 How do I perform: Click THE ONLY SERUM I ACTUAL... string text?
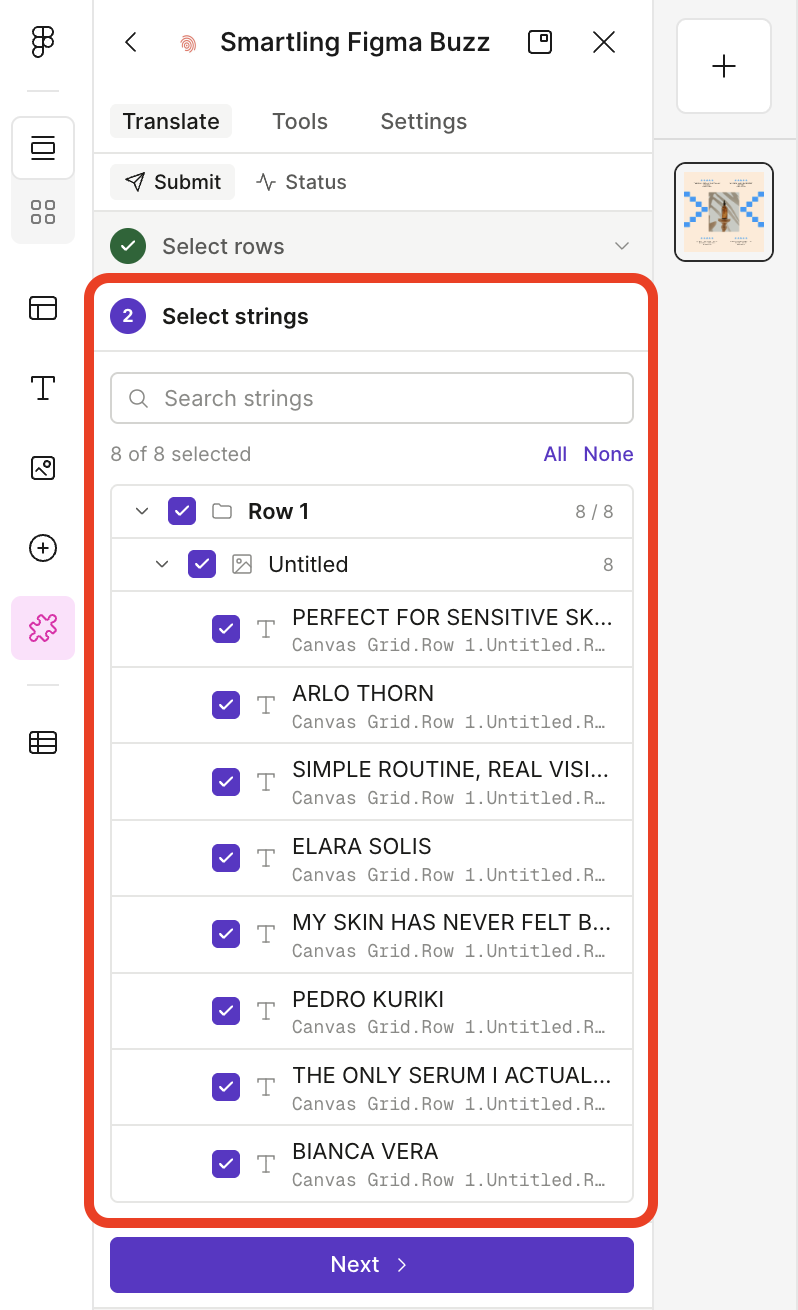pos(452,1075)
